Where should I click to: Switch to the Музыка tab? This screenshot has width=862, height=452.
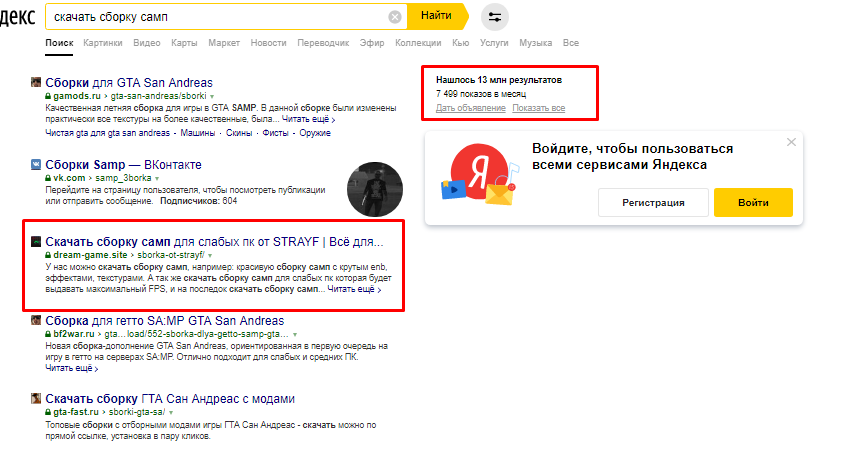(x=535, y=43)
